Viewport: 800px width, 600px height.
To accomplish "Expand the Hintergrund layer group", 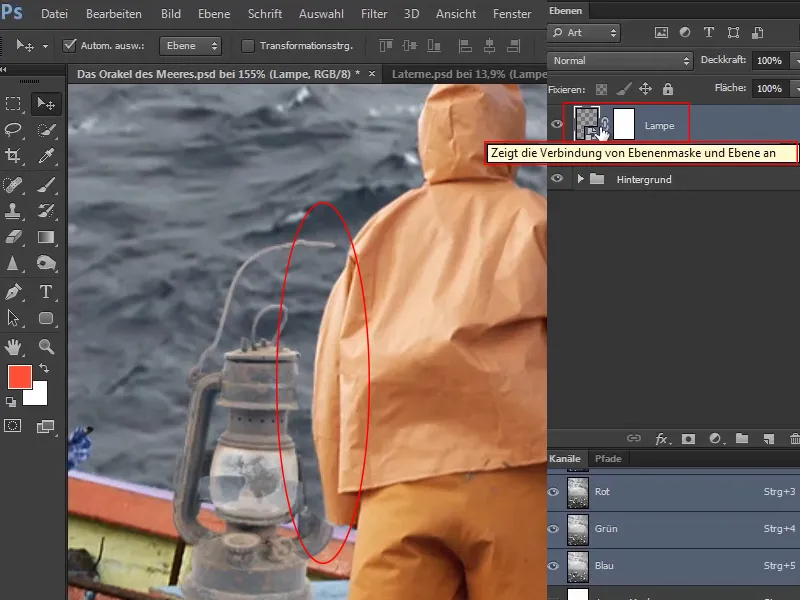I will point(580,179).
